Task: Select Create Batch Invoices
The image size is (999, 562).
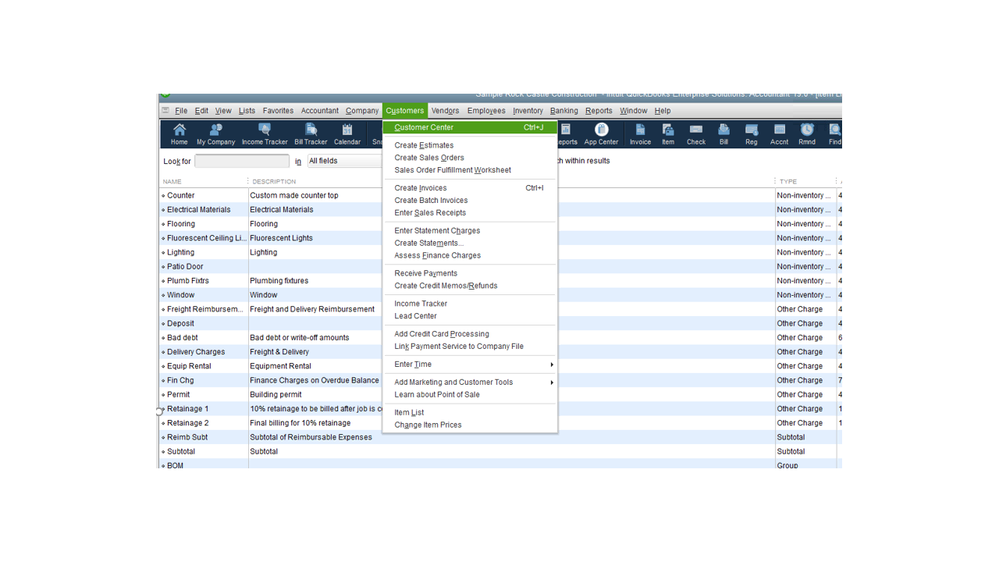Action: [x=470, y=200]
